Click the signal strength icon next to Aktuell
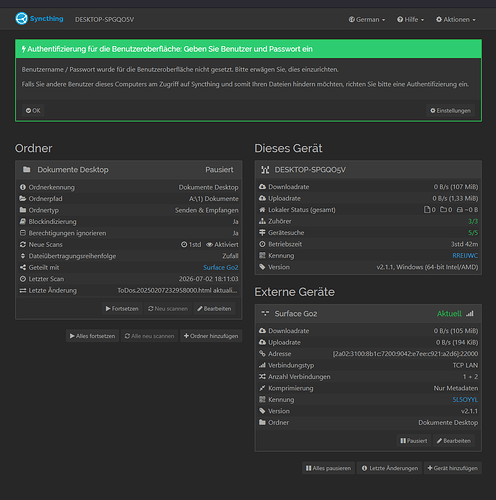The width and height of the screenshot is (496, 500). point(470,314)
